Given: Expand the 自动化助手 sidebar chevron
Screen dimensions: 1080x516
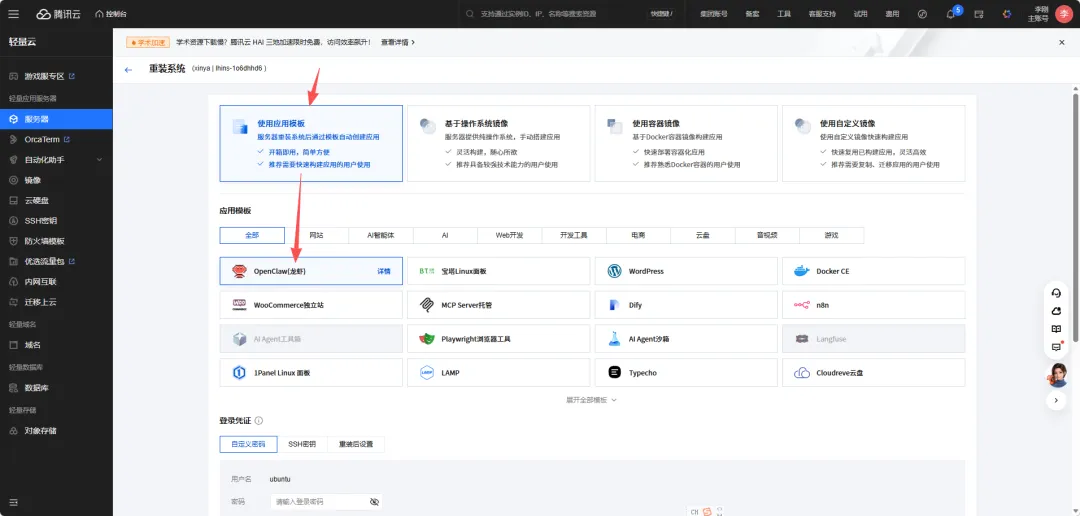Looking at the screenshot, I should click(99, 160).
